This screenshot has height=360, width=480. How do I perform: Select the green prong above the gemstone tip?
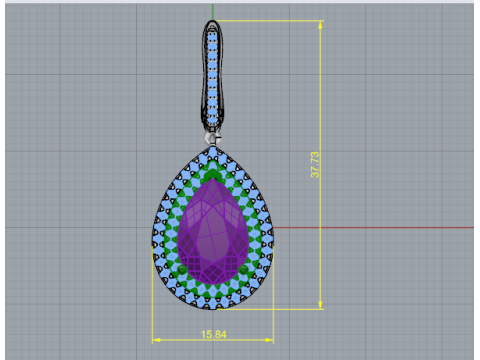click(x=213, y=175)
